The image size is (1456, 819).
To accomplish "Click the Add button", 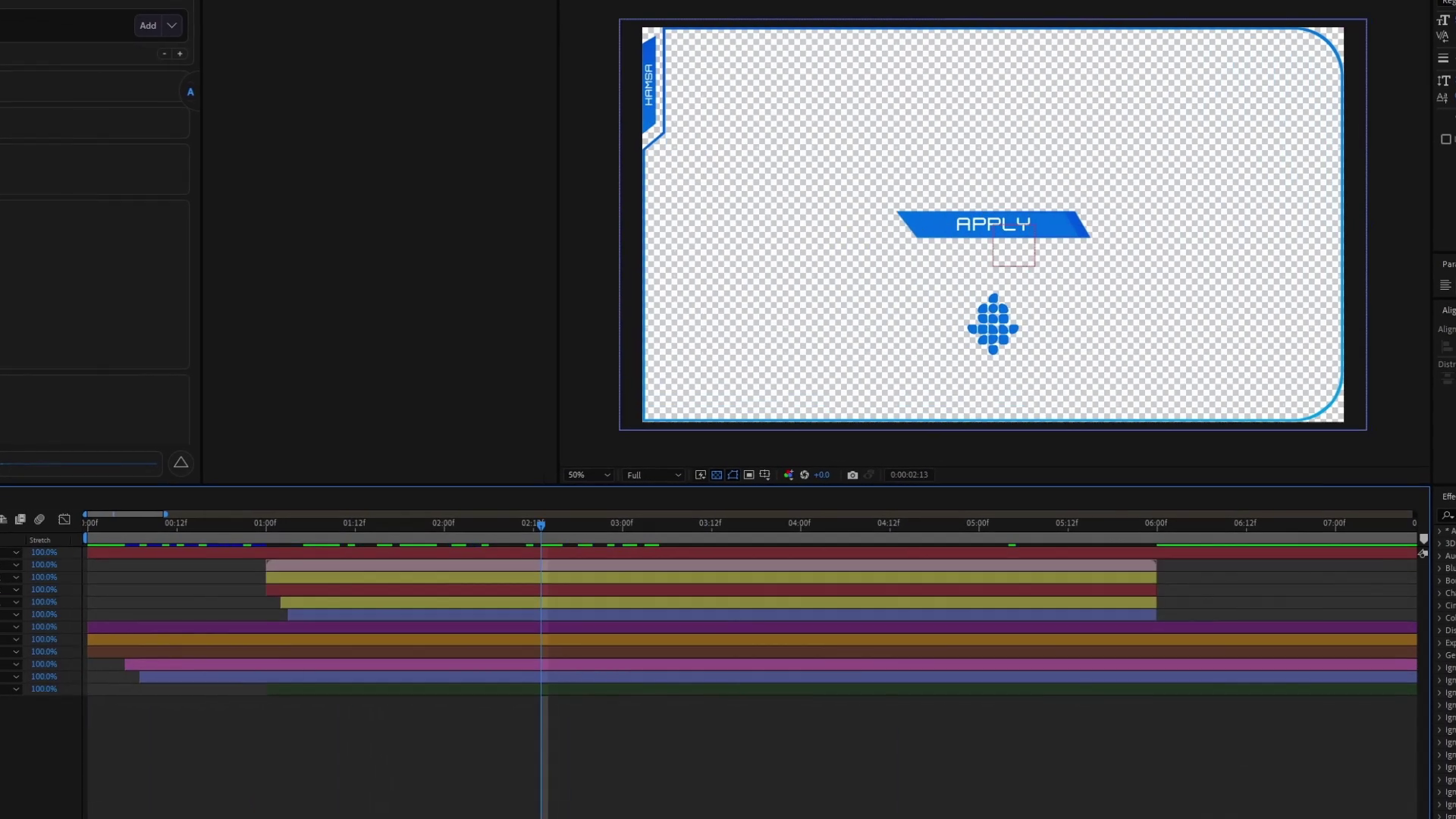I will (148, 26).
